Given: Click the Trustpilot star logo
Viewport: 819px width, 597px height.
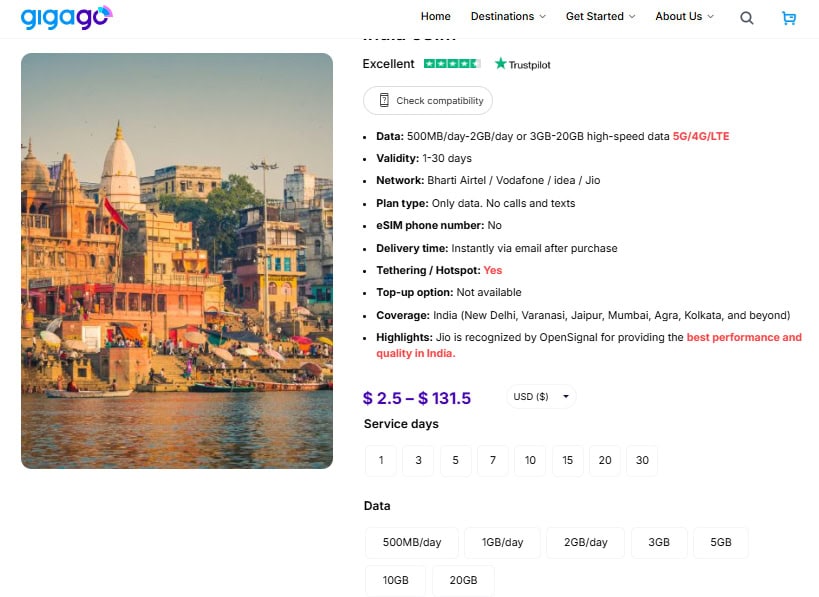Looking at the screenshot, I should [x=522, y=64].
